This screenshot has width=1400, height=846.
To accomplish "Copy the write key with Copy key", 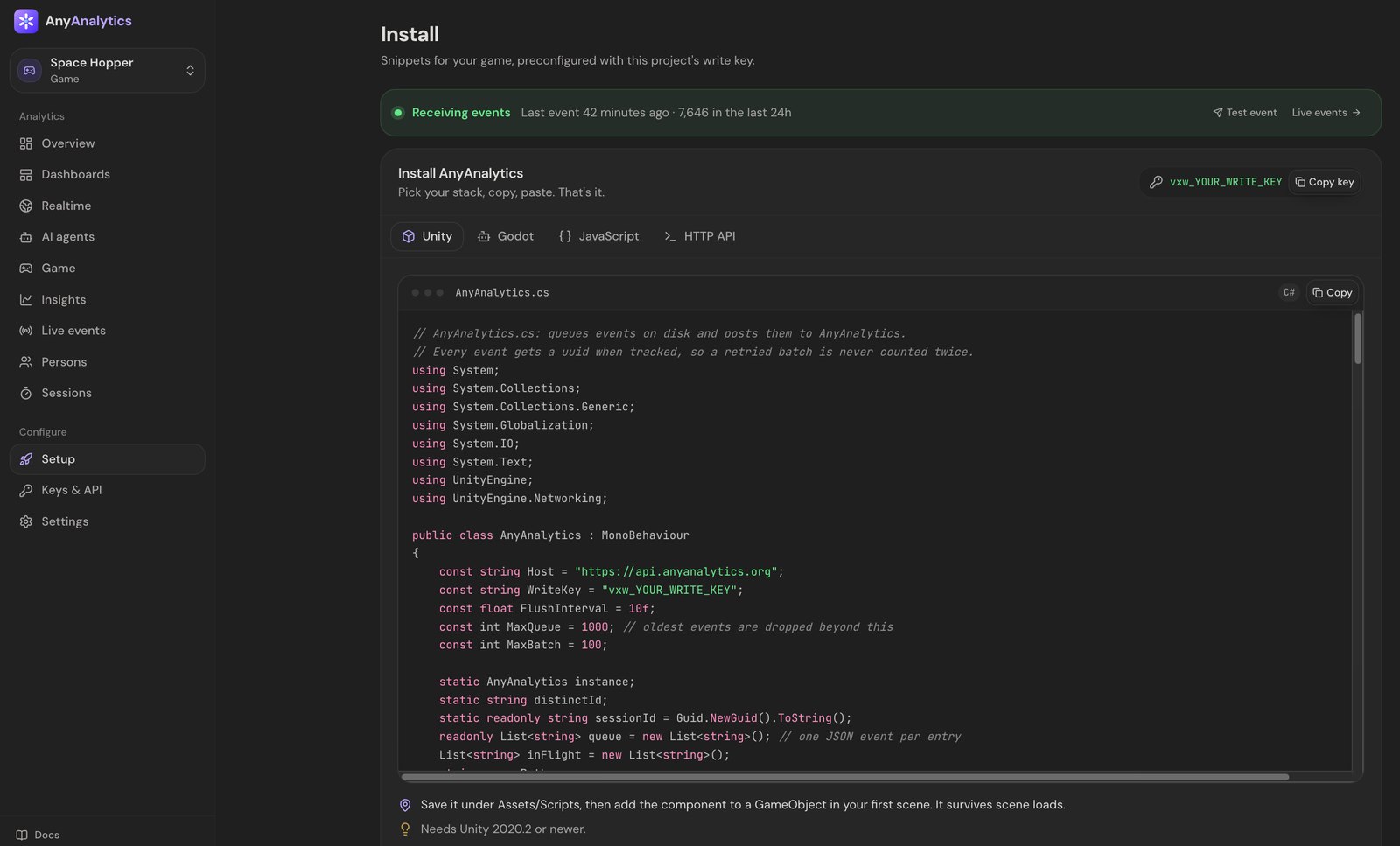I will point(1325,182).
